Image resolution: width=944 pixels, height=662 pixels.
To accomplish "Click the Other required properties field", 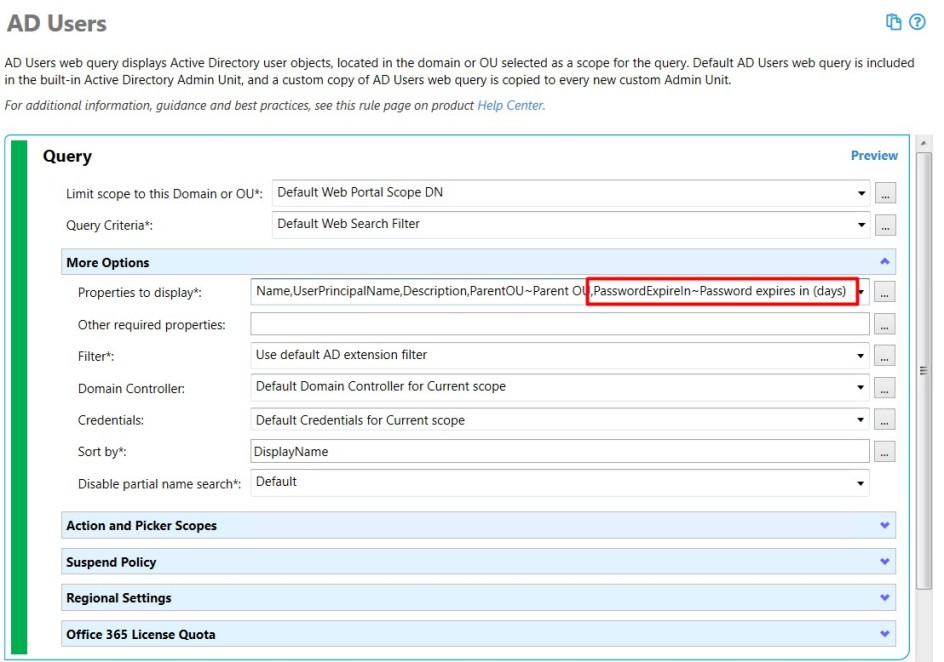I will 559,324.
